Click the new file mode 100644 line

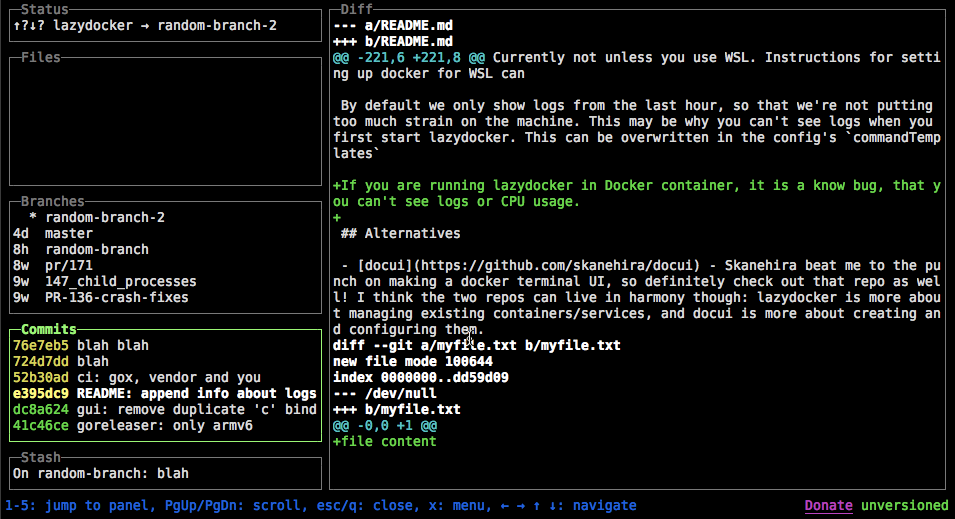pos(413,361)
